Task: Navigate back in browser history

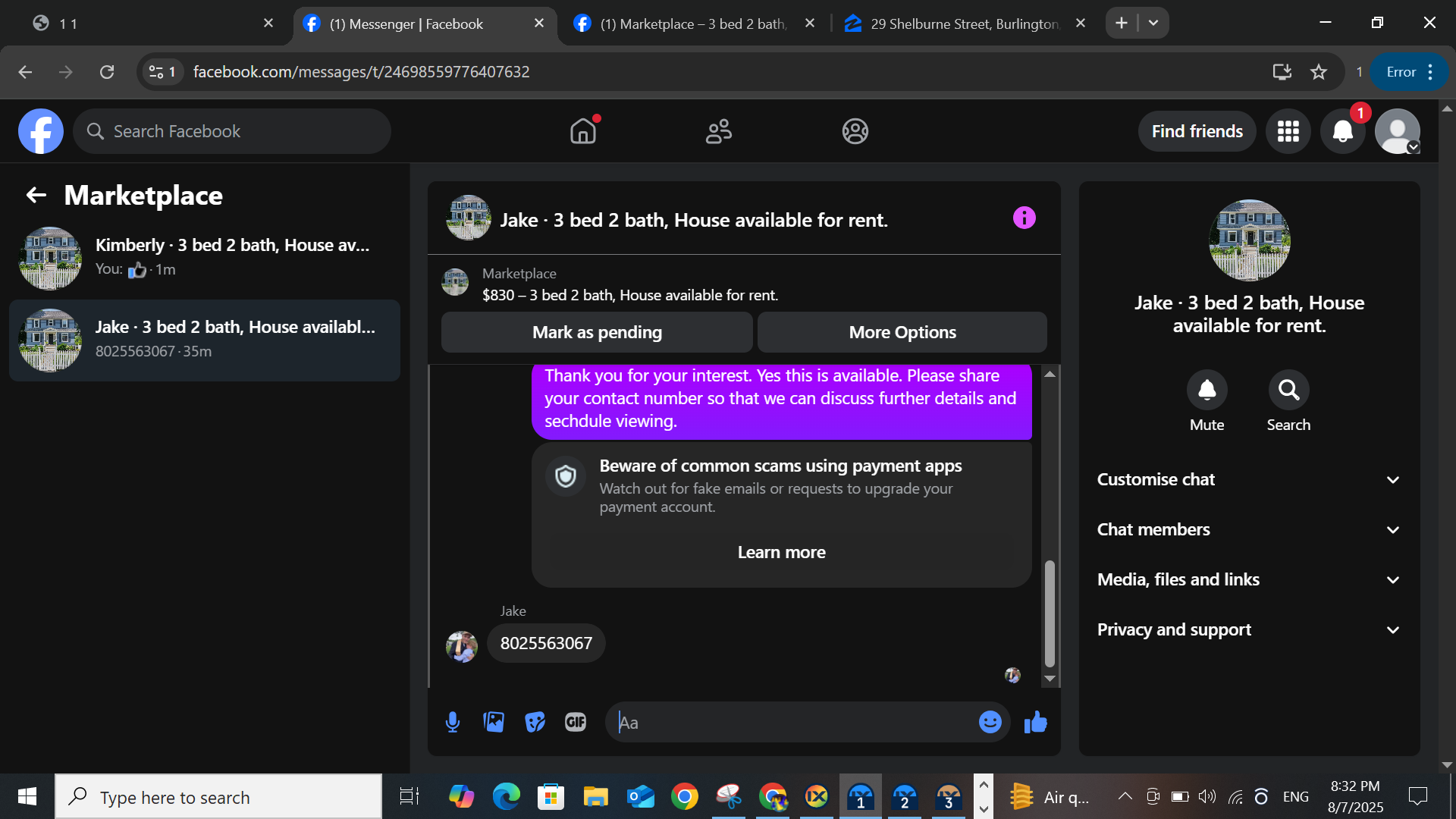Action: click(25, 72)
